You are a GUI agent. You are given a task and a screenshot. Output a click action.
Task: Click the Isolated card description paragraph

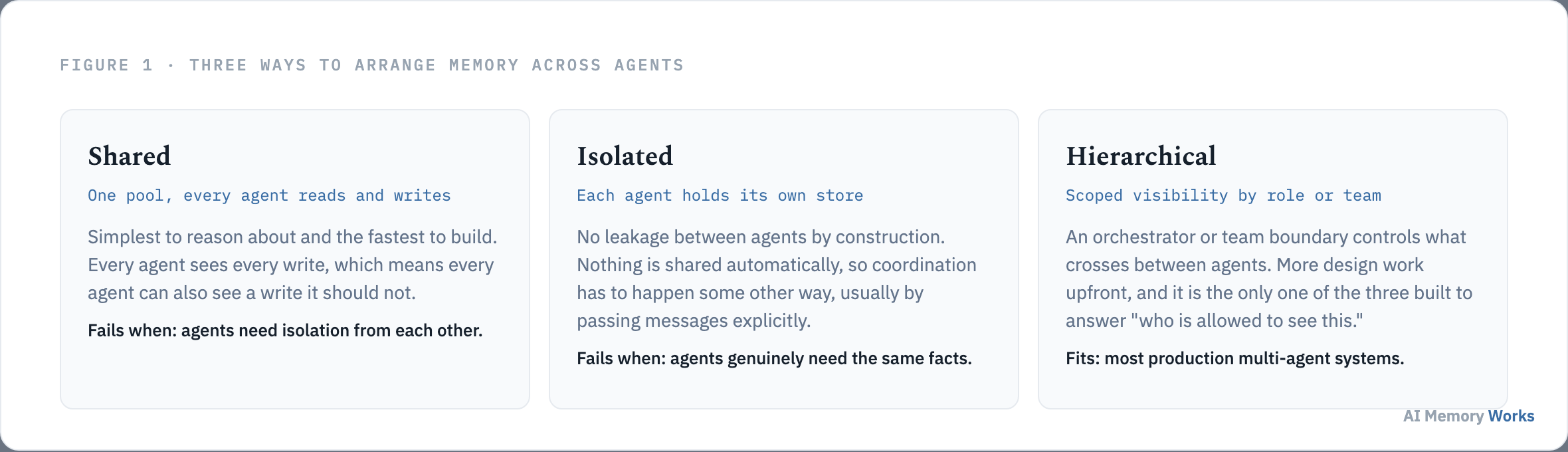tap(777, 279)
